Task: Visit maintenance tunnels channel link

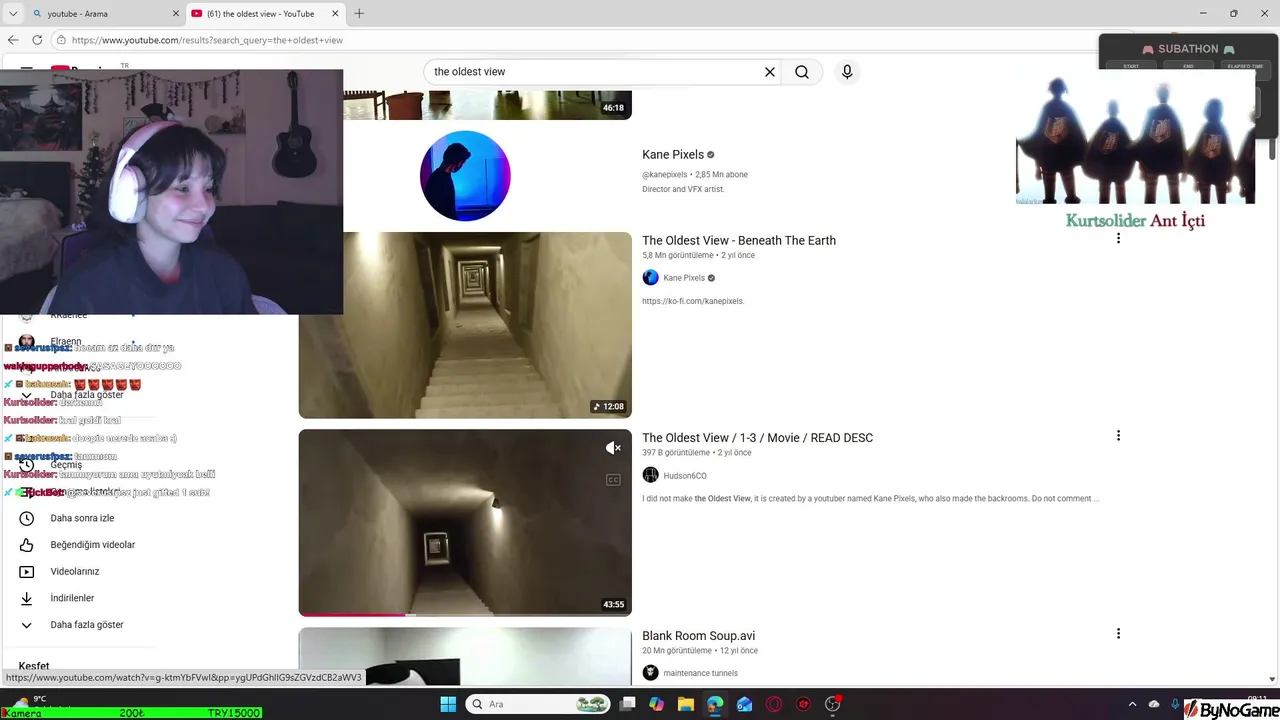Action: [x=700, y=673]
